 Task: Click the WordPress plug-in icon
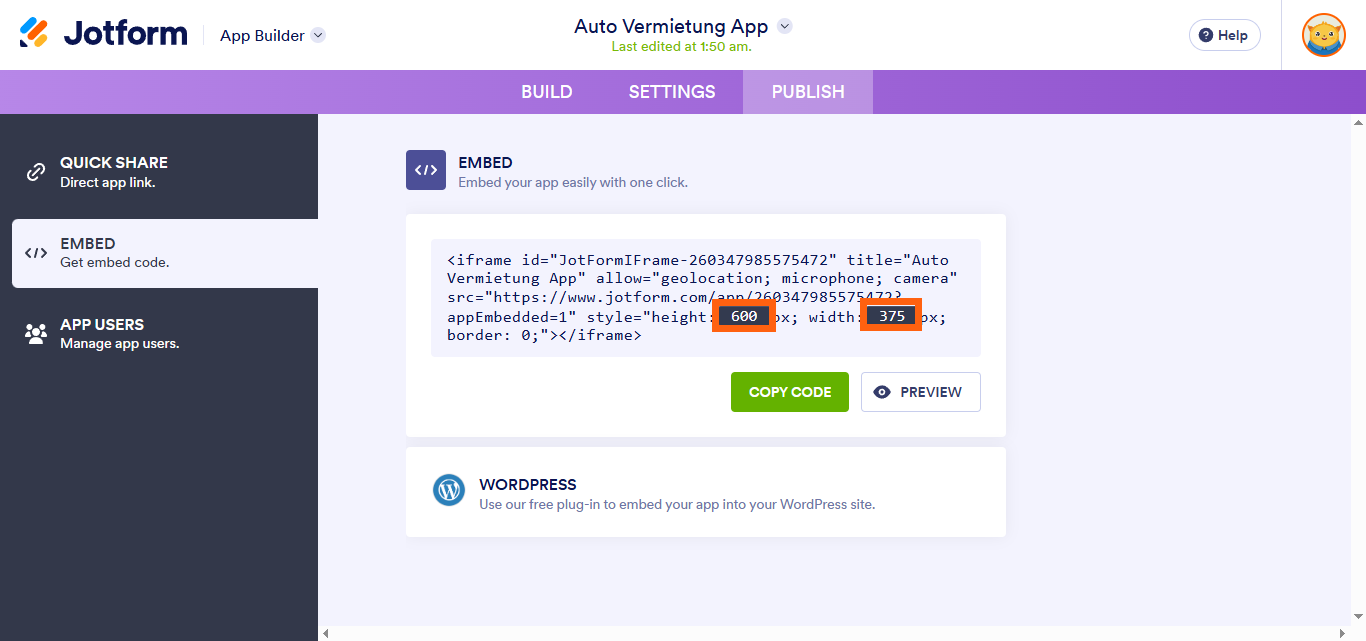449,490
